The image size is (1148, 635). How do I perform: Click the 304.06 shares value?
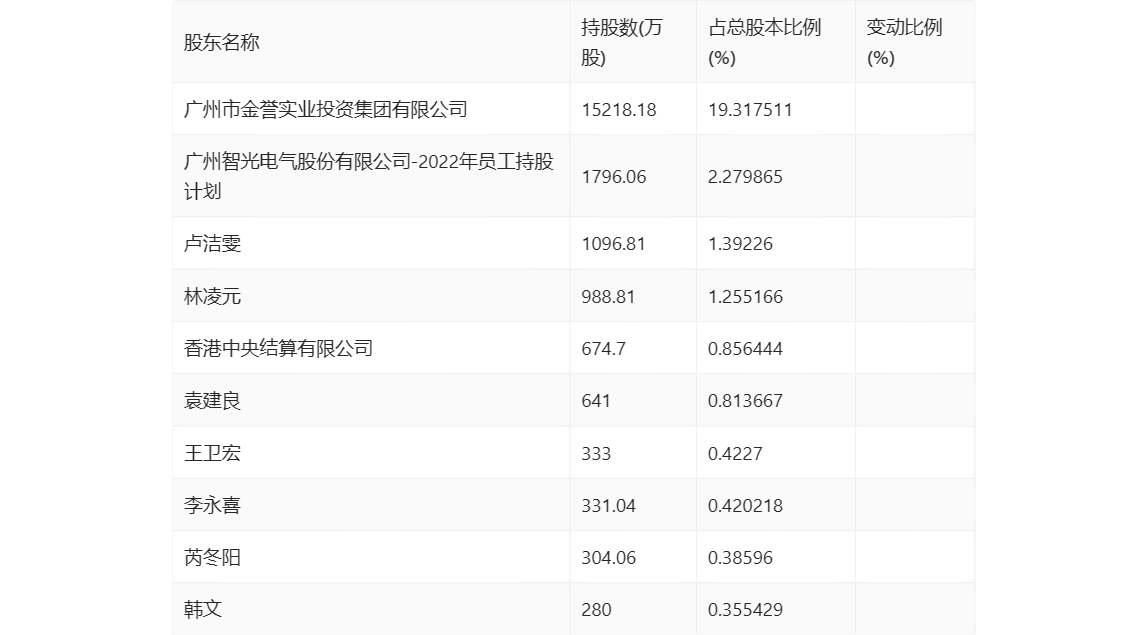(608, 557)
